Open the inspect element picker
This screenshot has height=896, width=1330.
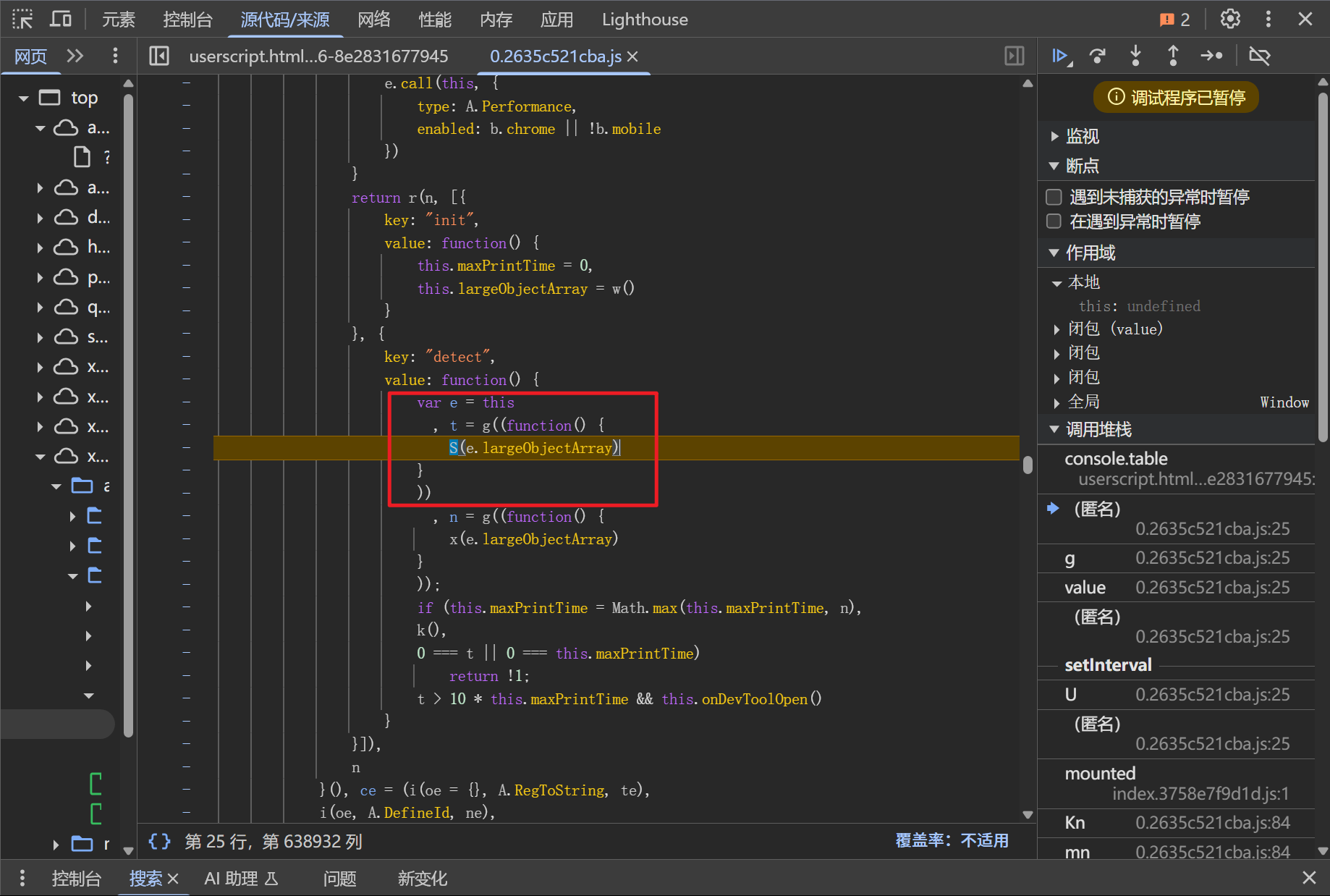[x=22, y=19]
